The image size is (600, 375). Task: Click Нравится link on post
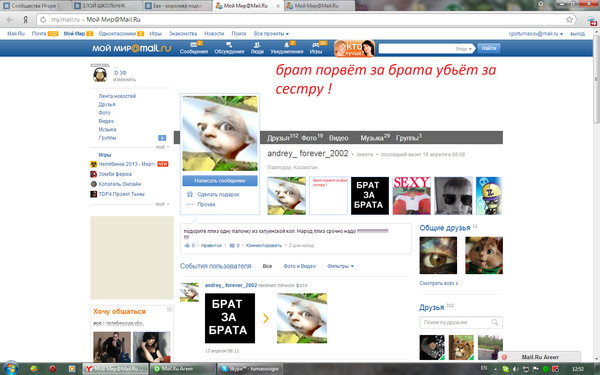tap(211, 245)
